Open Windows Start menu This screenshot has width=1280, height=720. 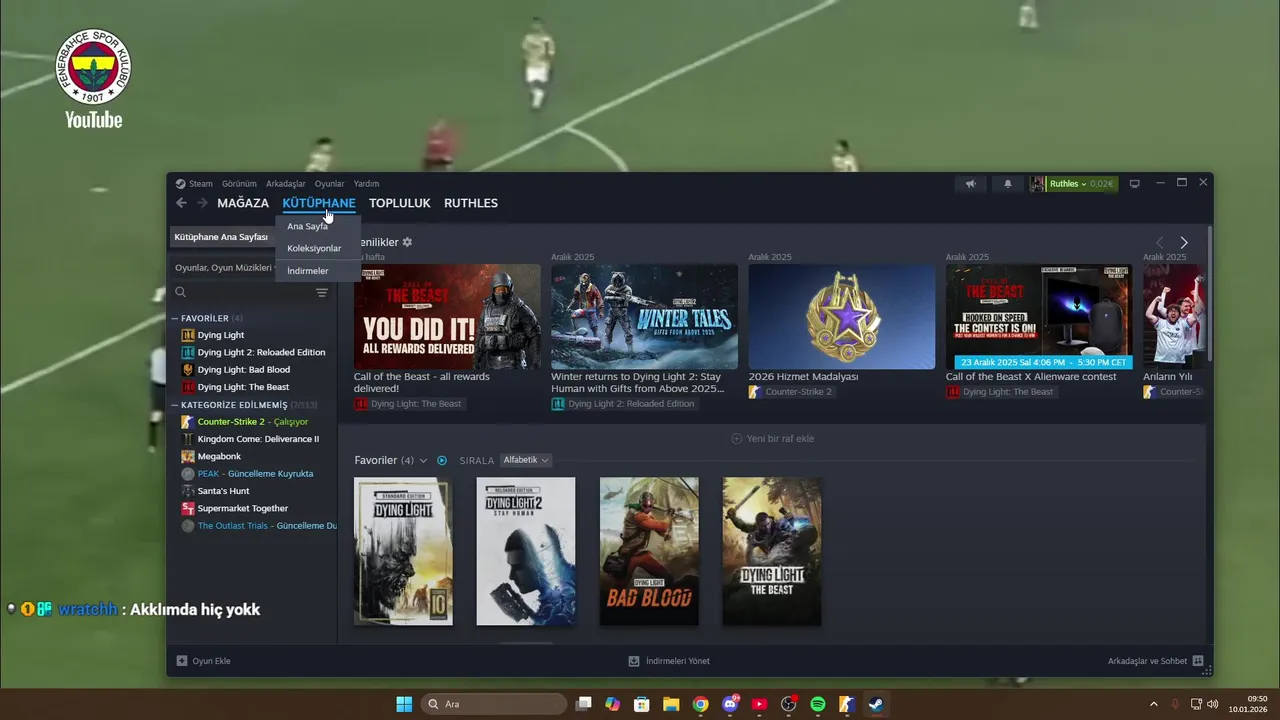pos(404,704)
